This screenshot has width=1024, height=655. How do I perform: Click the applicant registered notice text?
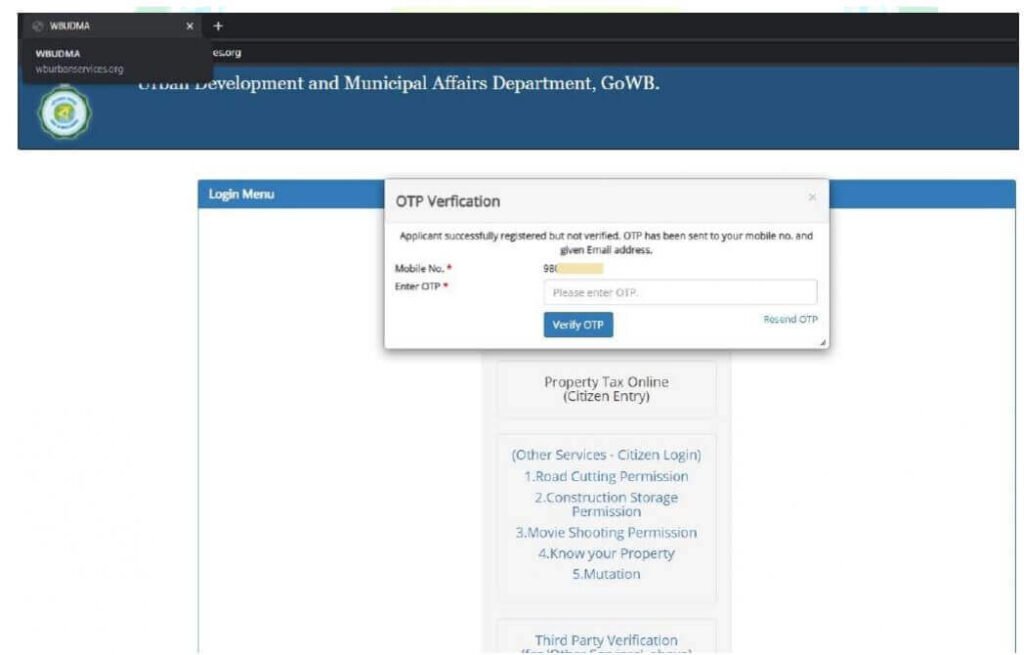(x=606, y=242)
